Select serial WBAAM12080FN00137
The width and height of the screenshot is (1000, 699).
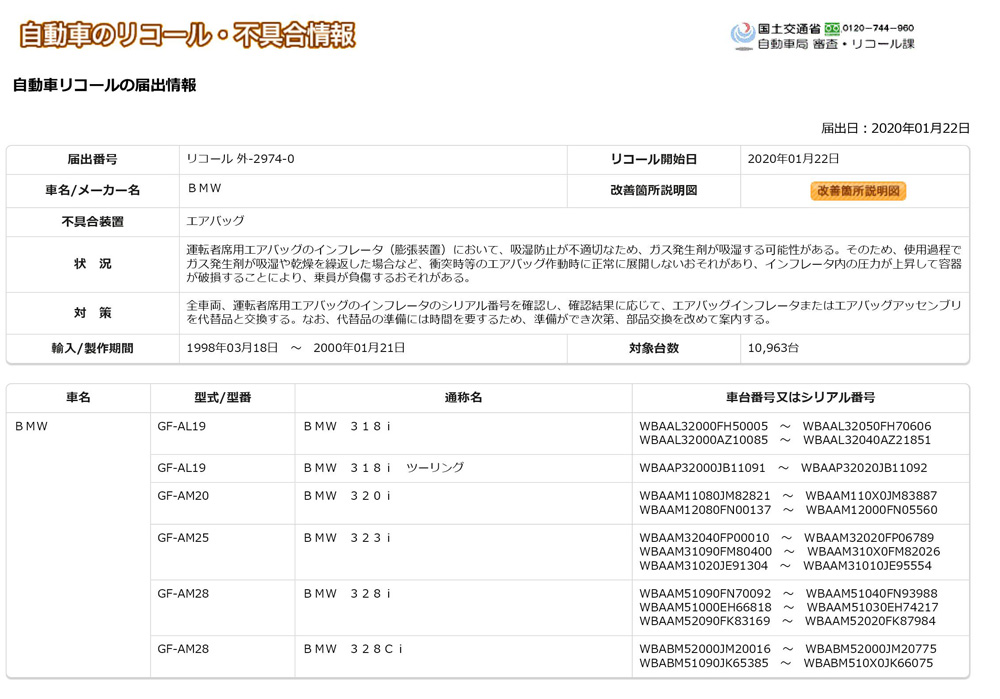pos(705,510)
